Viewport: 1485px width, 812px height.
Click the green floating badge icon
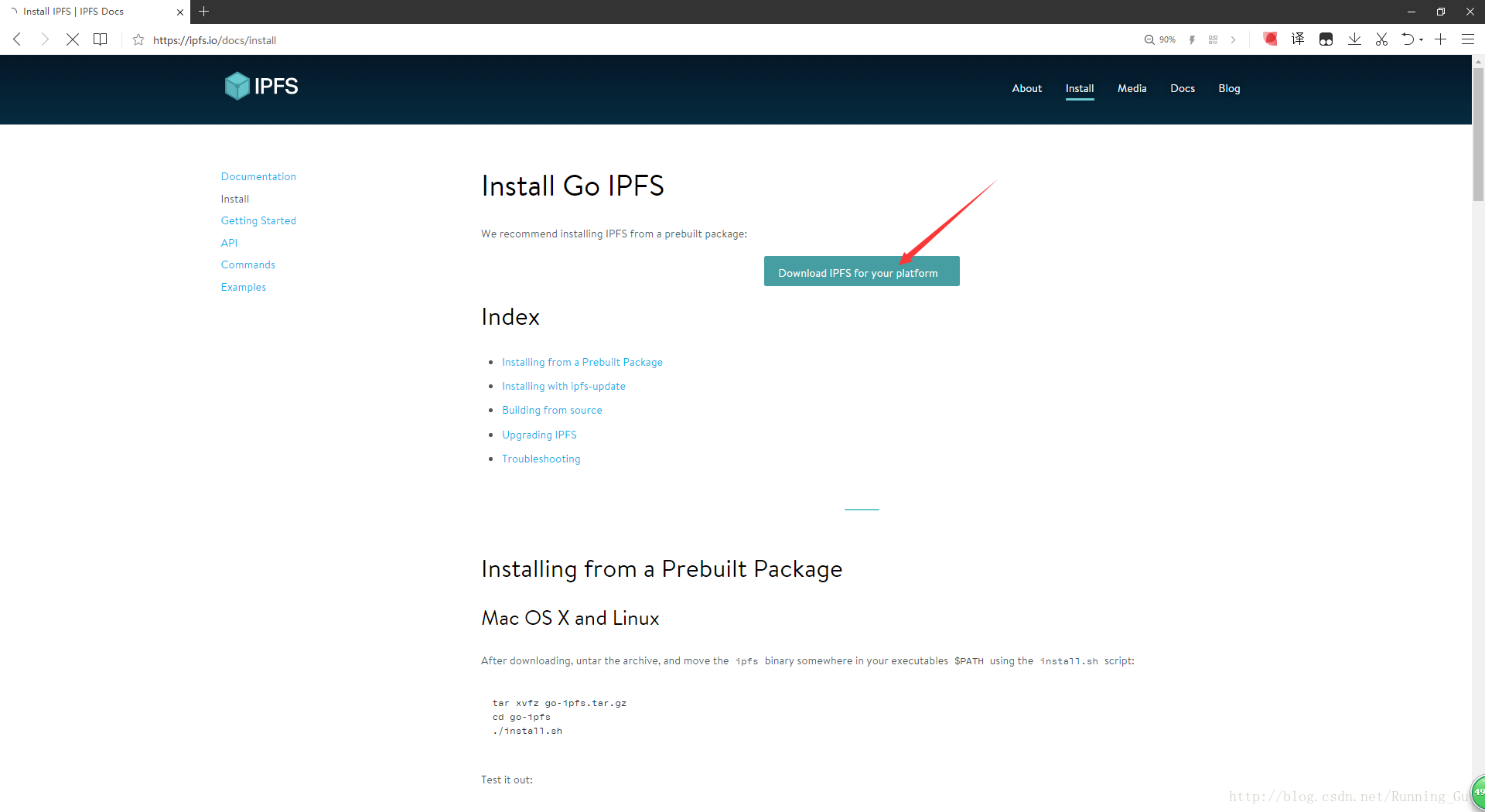point(1477,792)
